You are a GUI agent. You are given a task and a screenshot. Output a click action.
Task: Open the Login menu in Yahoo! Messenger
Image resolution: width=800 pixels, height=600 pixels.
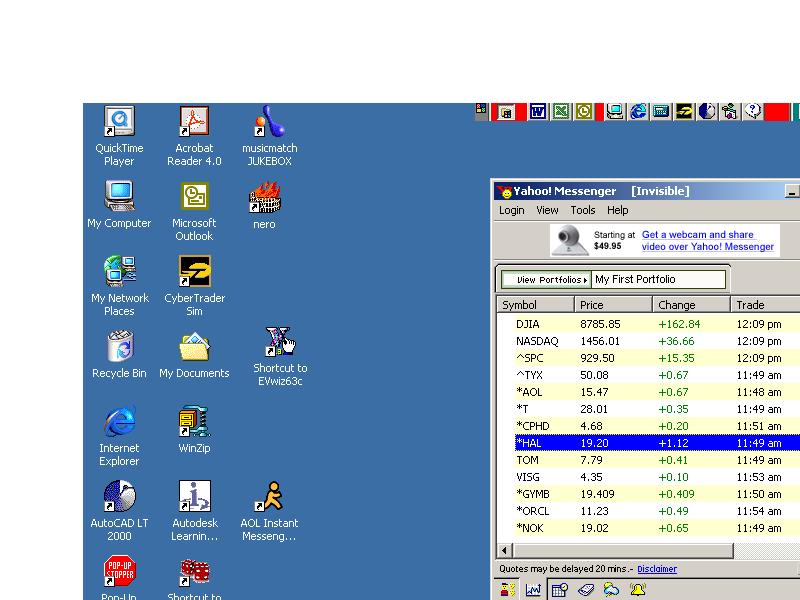[x=511, y=210]
